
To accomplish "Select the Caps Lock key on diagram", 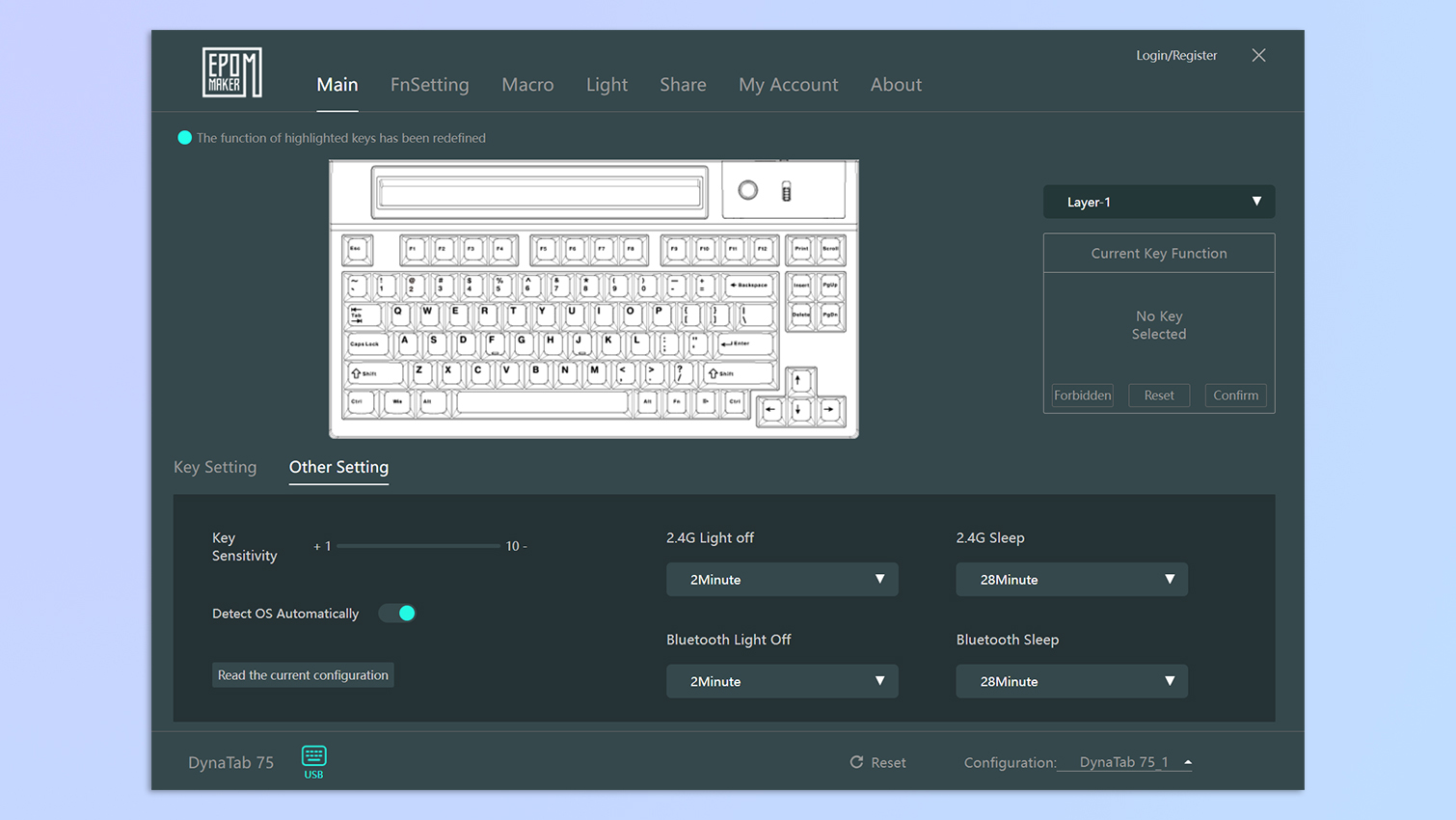I will pyautogui.click(x=365, y=343).
